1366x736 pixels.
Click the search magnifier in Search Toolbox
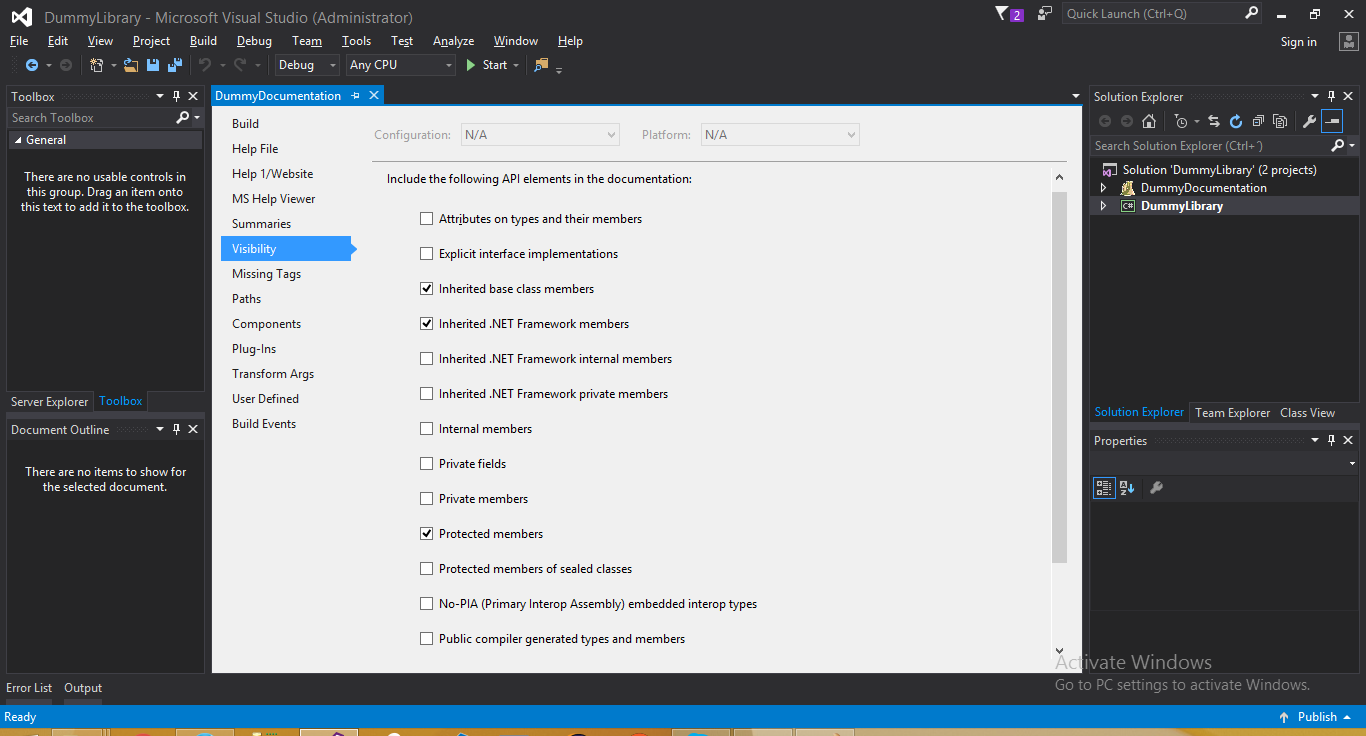click(182, 118)
